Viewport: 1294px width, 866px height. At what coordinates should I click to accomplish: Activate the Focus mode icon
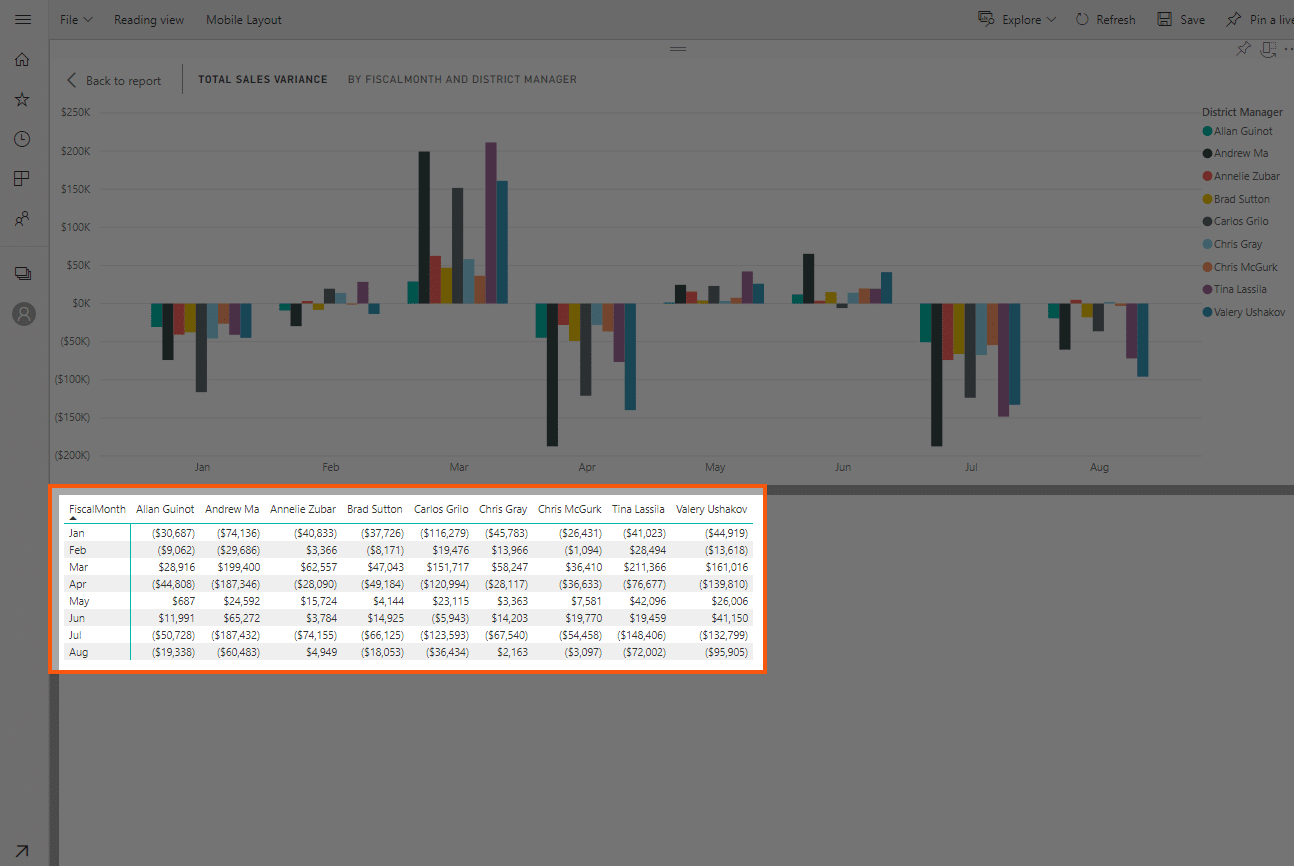[x=1269, y=47]
